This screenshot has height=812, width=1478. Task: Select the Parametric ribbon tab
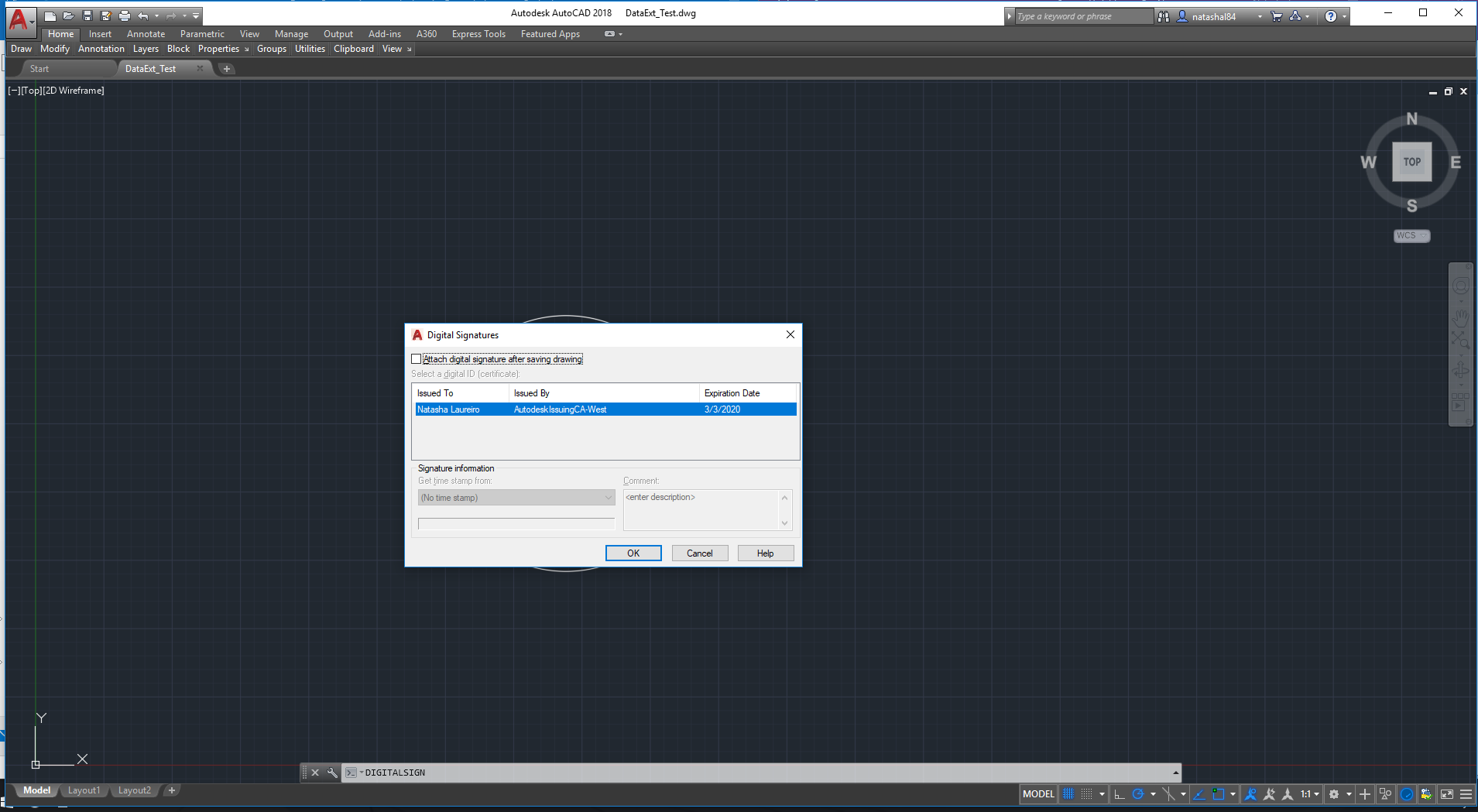click(x=202, y=34)
